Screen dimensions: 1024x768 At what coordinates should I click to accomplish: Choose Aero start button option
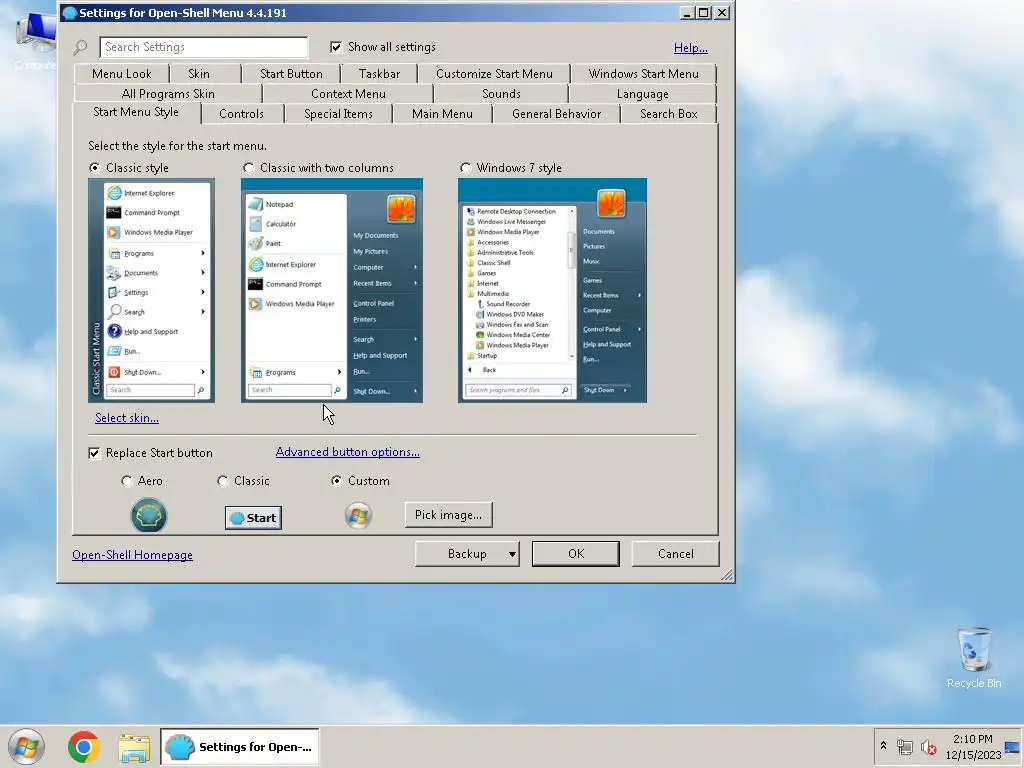tap(127, 481)
